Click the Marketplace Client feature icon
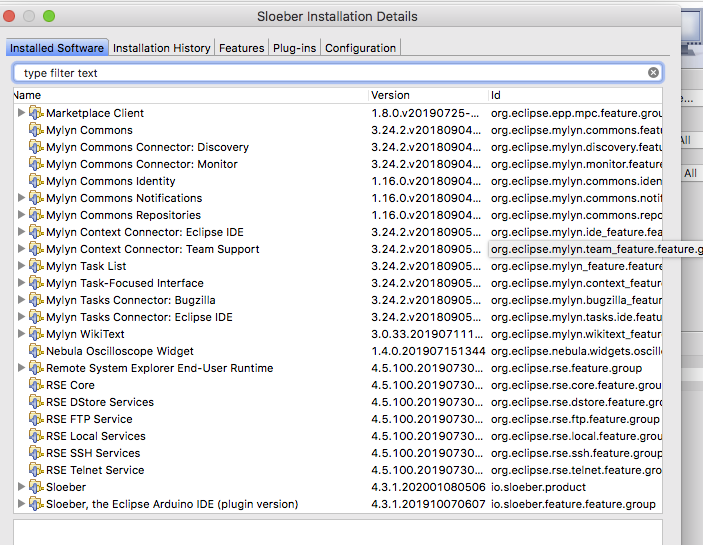The height and width of the screenshot is (545, 703). tap(36, 113)
